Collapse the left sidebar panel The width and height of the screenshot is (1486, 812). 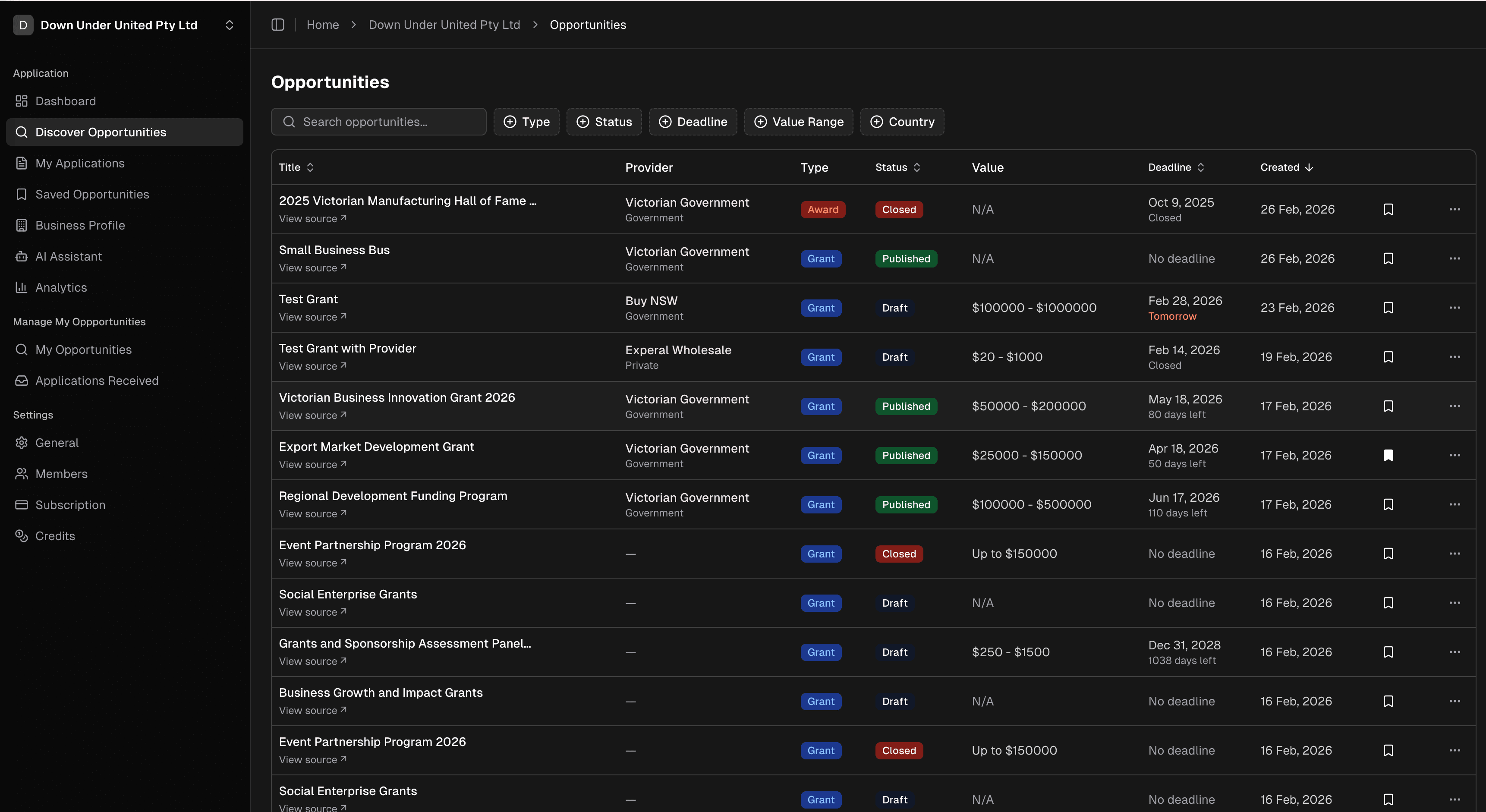click(x=277, y=25)
